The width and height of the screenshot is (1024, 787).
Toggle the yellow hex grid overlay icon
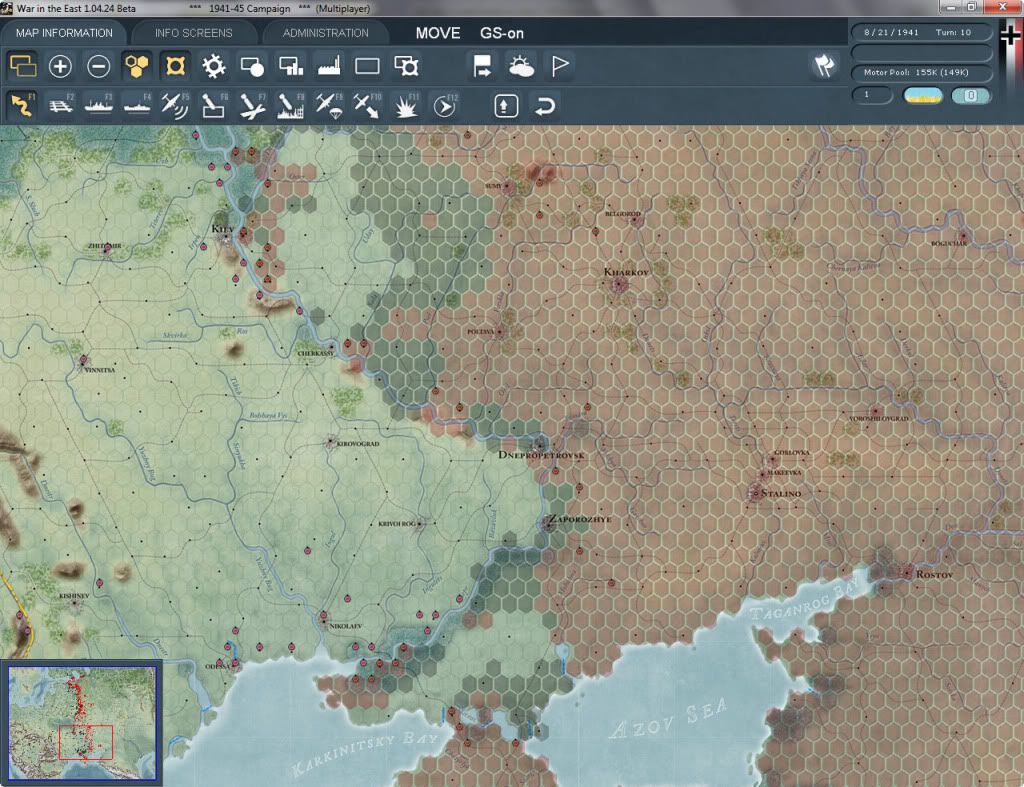coord(136,66)
